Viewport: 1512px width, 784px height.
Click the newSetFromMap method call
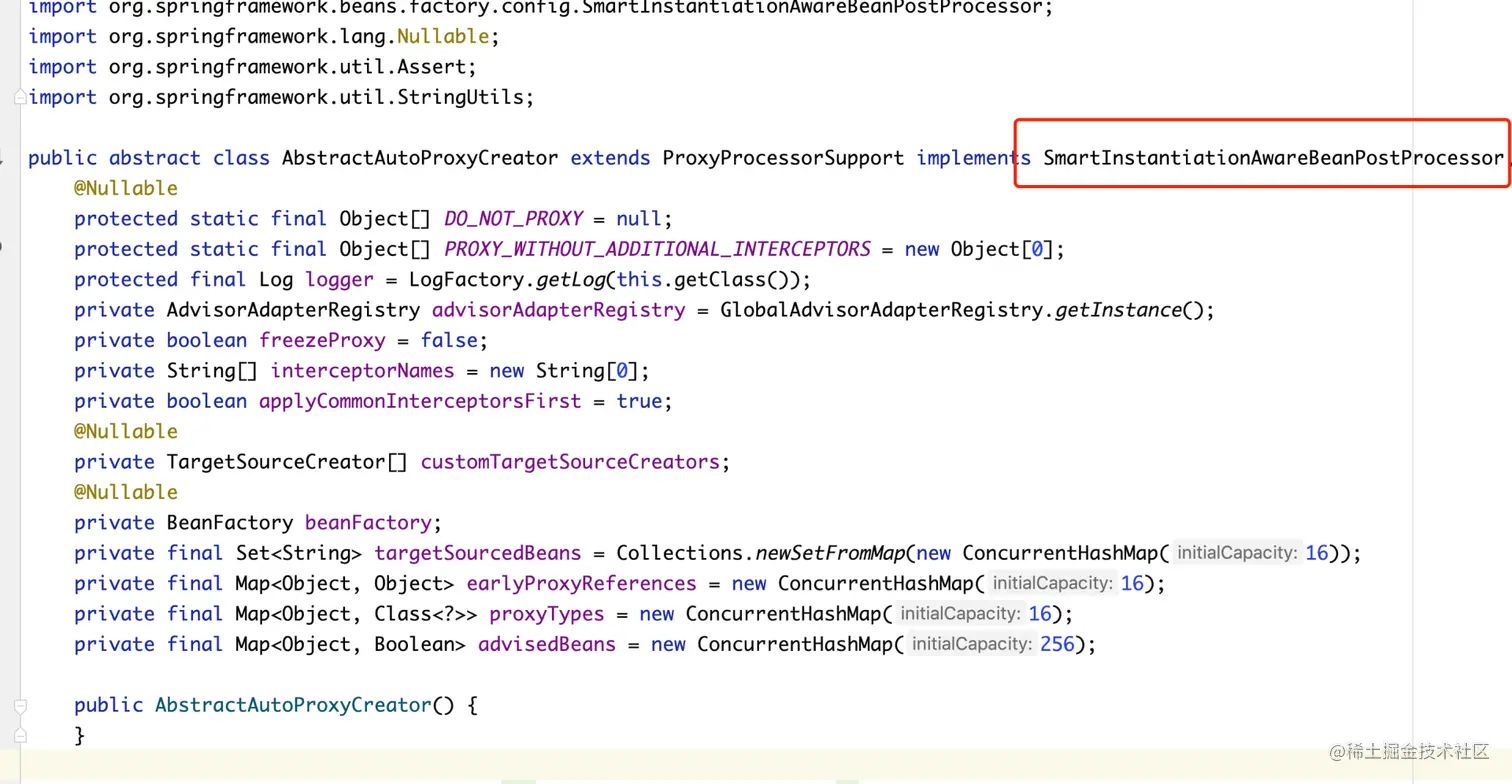click(830, 553)
